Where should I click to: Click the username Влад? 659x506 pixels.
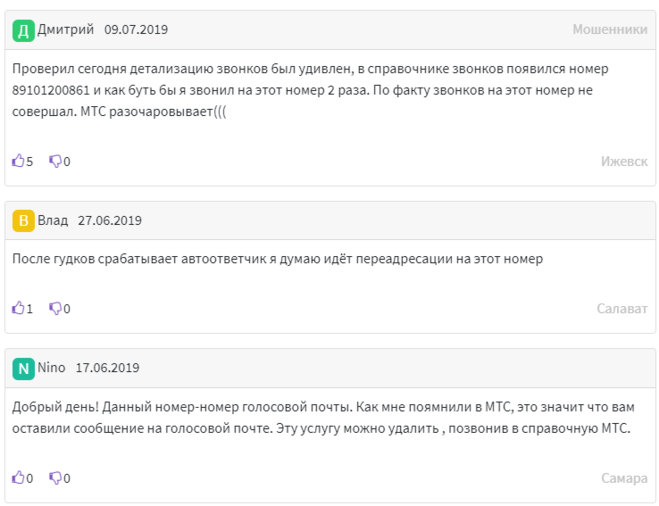click(x=53, y=221)
